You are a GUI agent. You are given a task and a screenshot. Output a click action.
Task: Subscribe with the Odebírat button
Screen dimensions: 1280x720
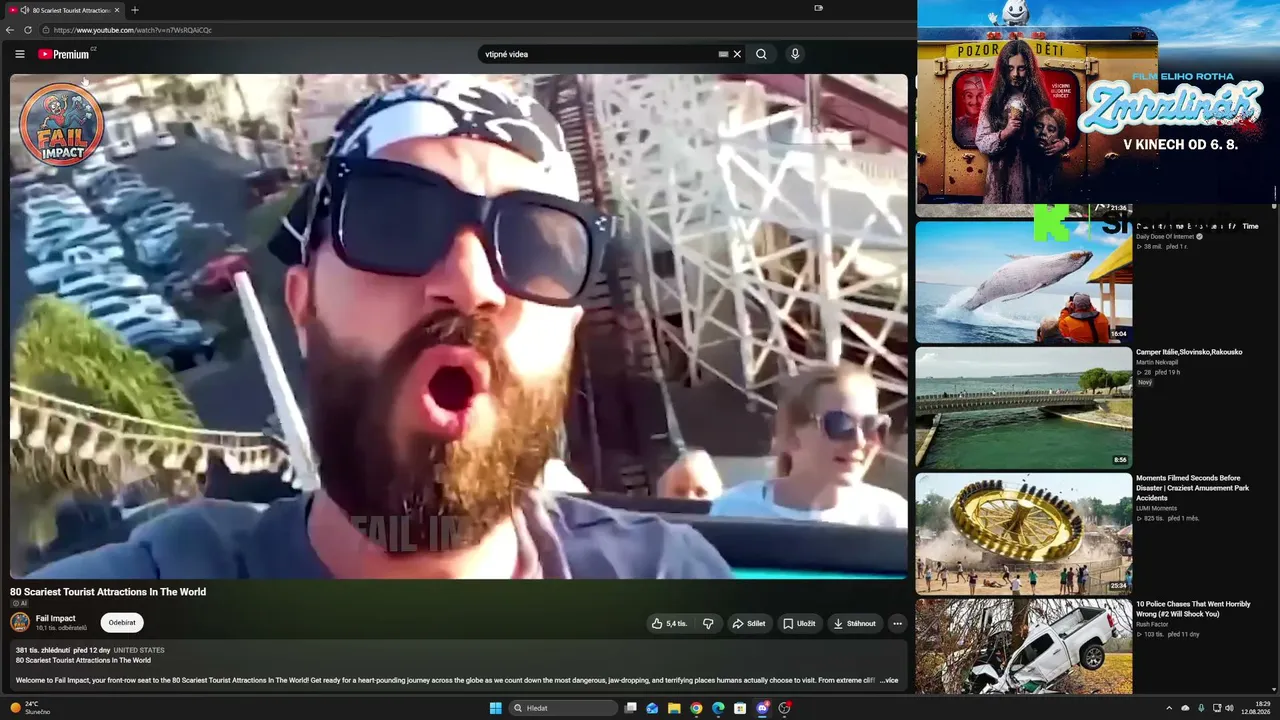tap(122, 622)
